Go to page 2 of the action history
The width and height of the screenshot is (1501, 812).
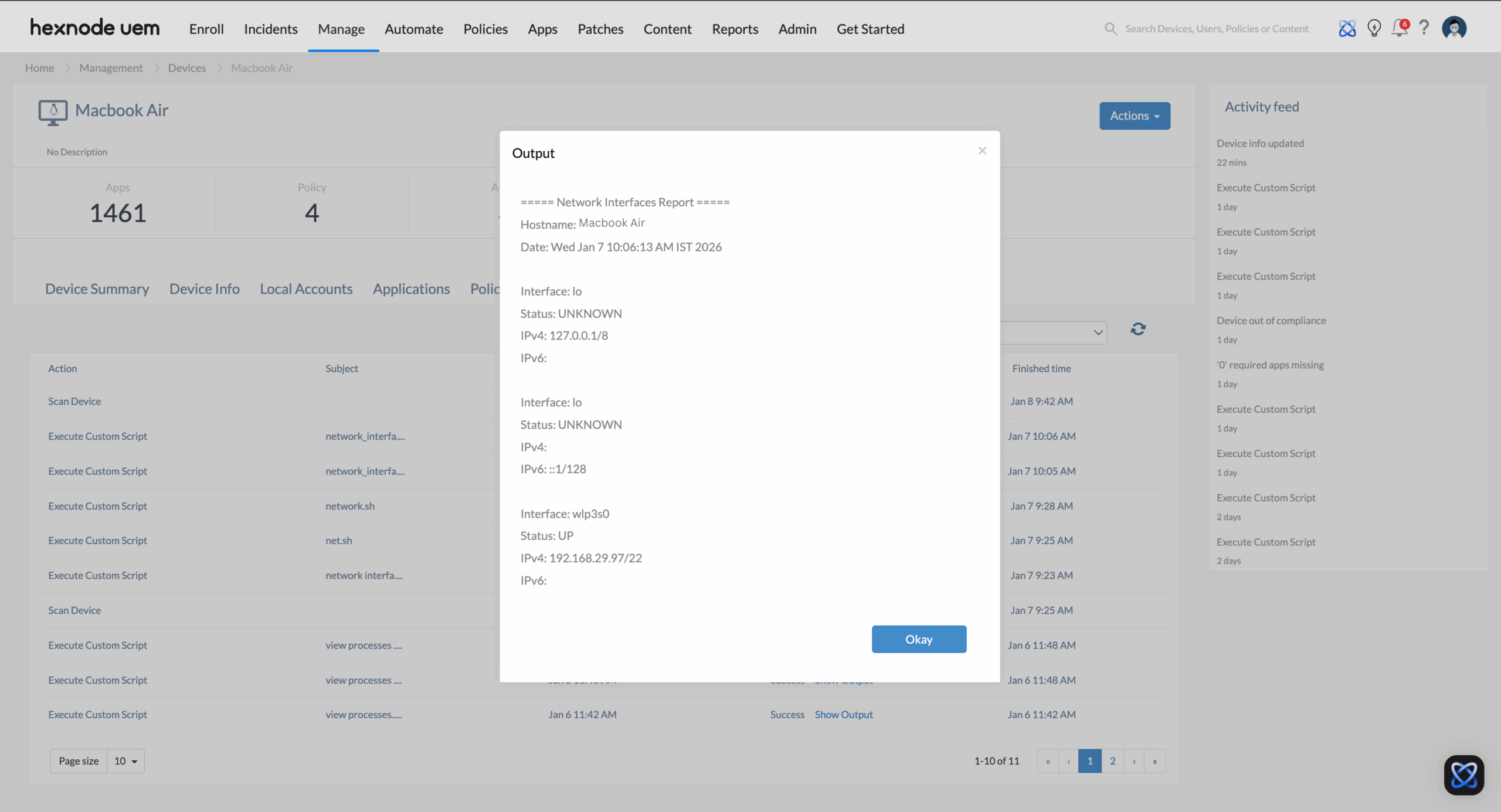coord(1112,760)
